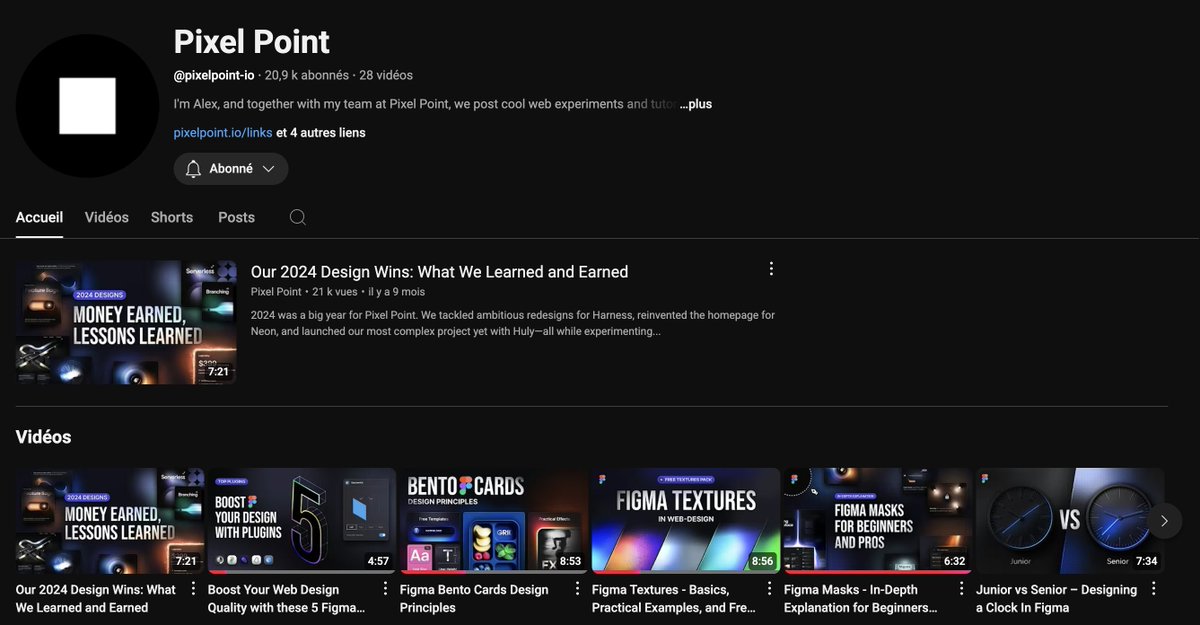
Task: Open title Junior vs Senior – Designing a Clock
Action: coord(1056,598)
